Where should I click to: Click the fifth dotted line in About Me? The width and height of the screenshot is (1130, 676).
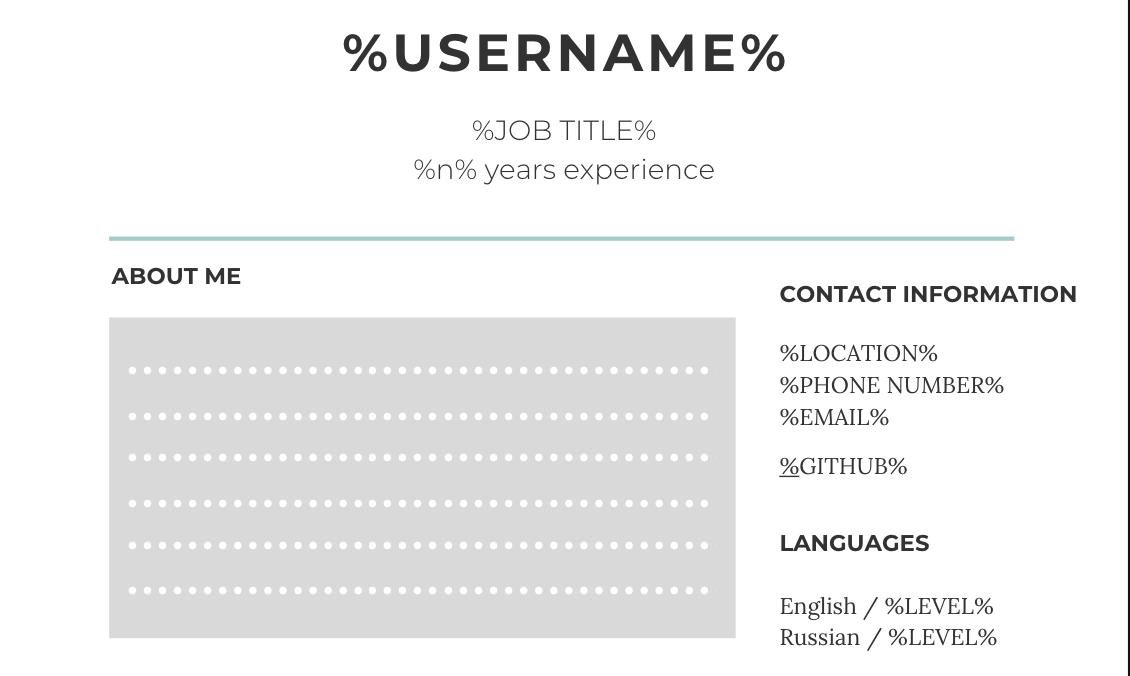pyautogui.click(x=419, y=546)
